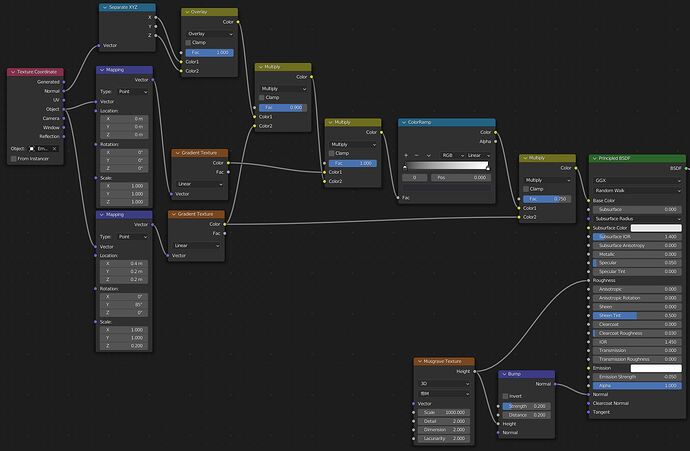The width and height of the screenshot is (690, 451).
Task: Add a new stop with ColorRamp plus icon
Action: pos(406,155)
